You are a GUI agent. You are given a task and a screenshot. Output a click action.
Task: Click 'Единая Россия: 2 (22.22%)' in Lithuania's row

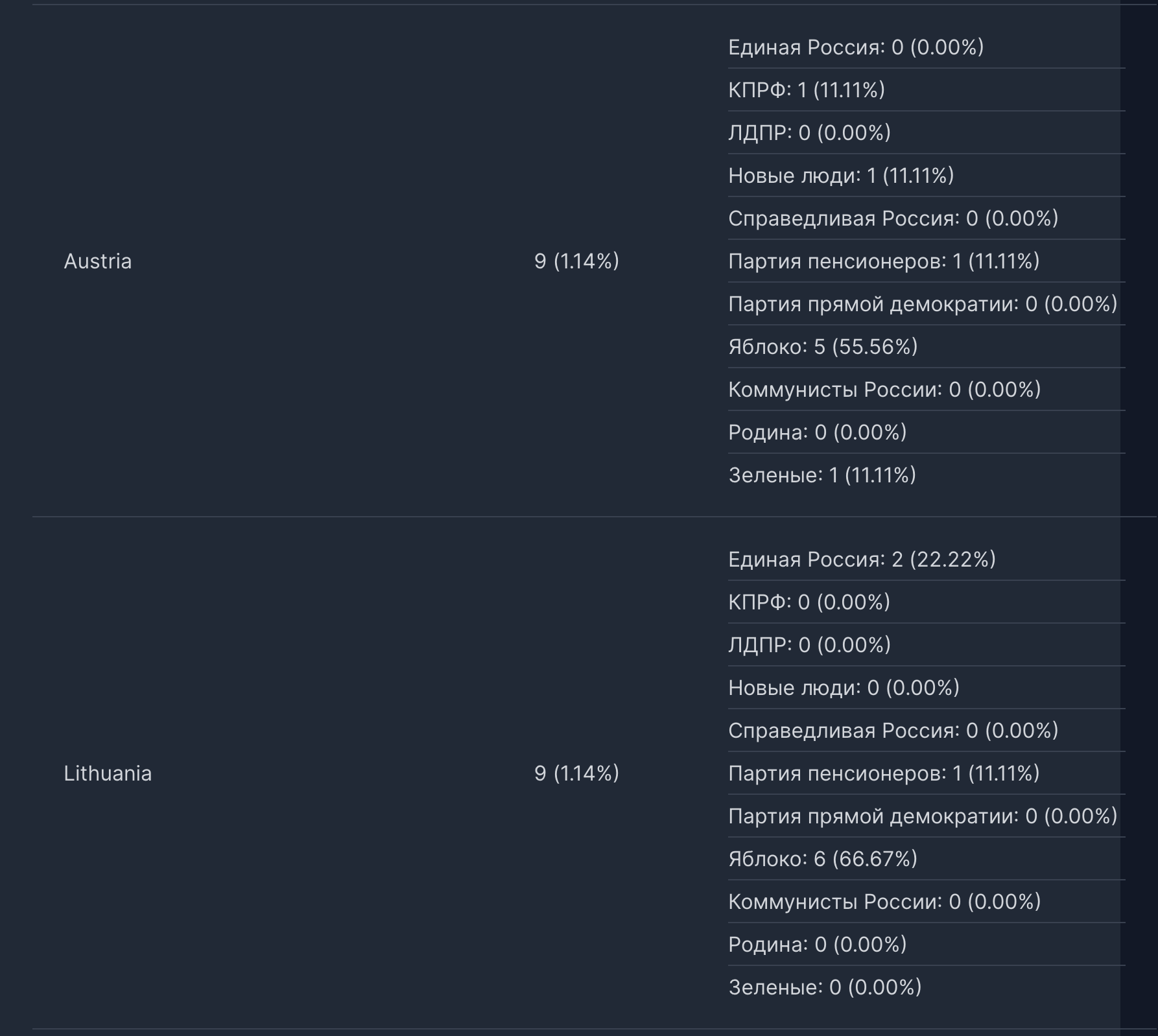(x=862, y=559)
